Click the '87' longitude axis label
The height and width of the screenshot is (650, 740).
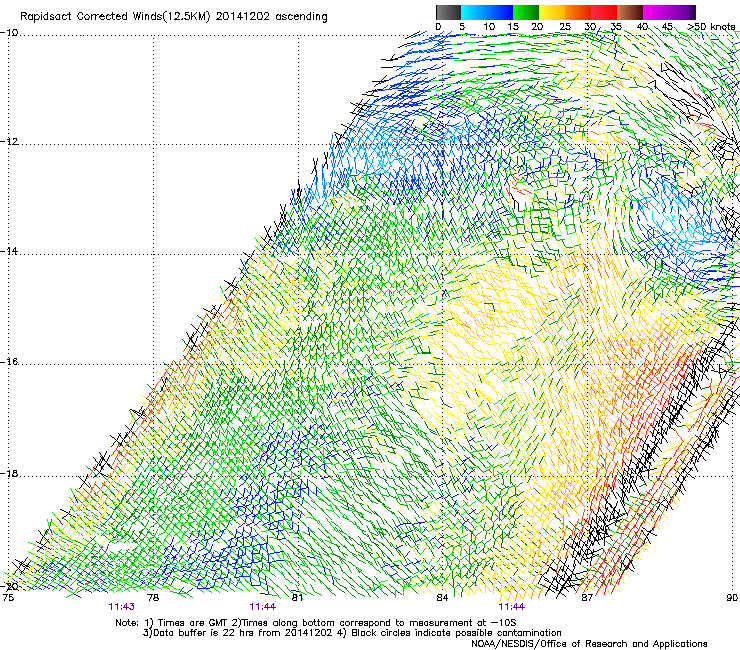pyautogui.click(x=587, y=598)
